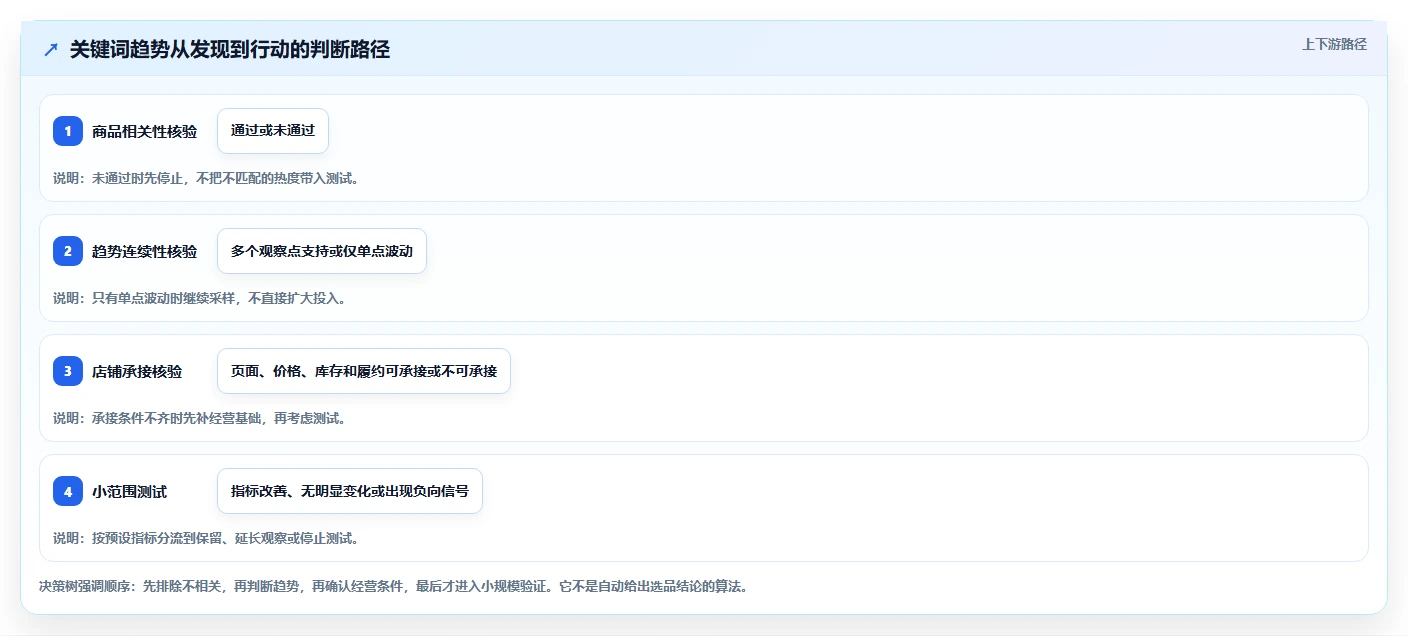Click the note 未通过时先停止，不把不匹配的热度带入测试
This screenshot has width=1408, height=636.
pos(224,178)
